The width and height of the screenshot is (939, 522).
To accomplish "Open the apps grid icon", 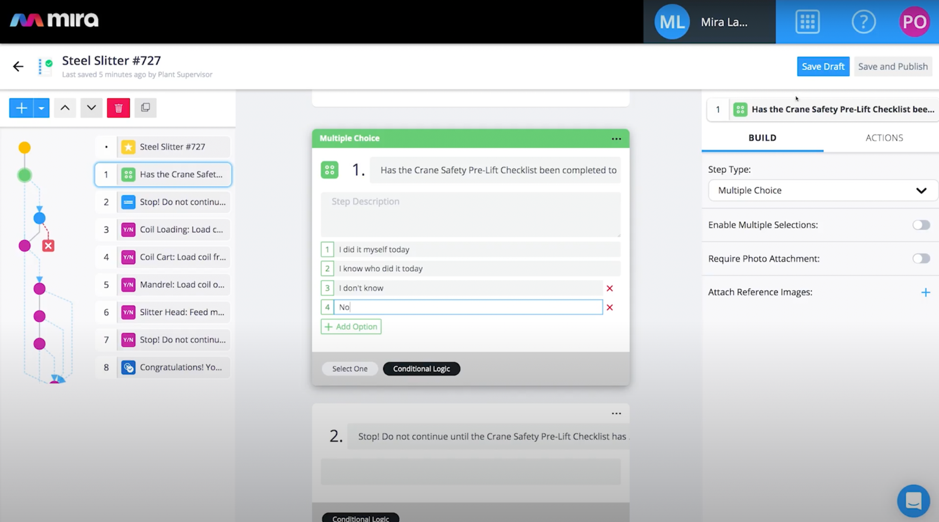I will [x=807, y=22].
